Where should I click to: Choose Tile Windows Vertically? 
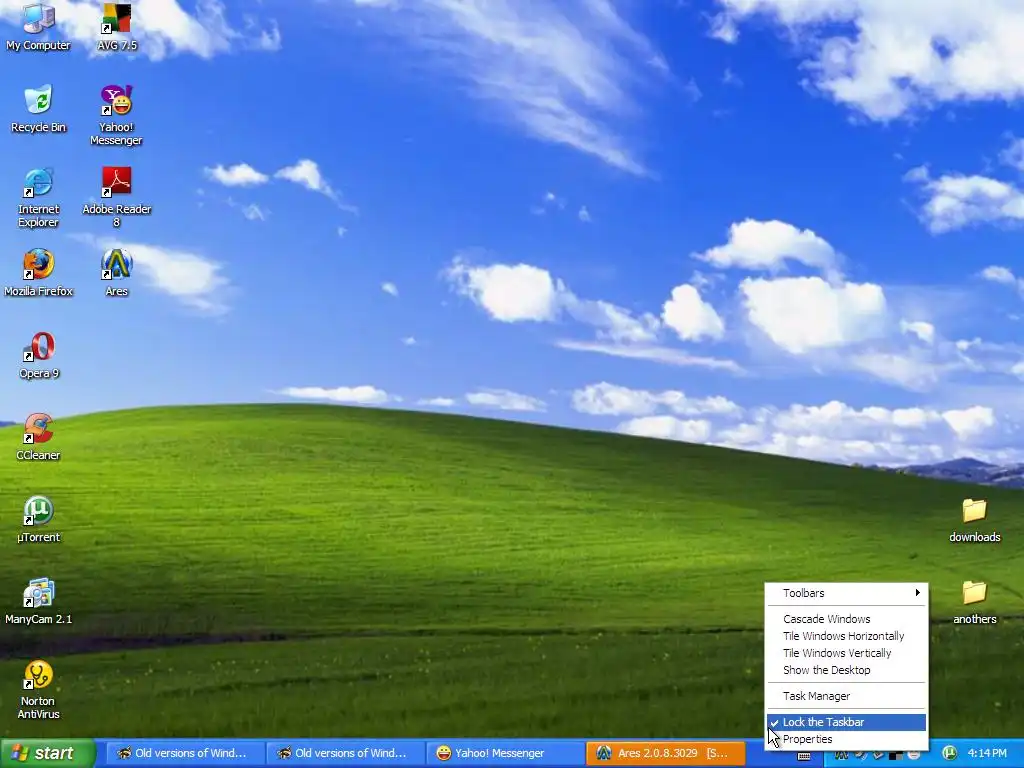[x=846, y=653]
